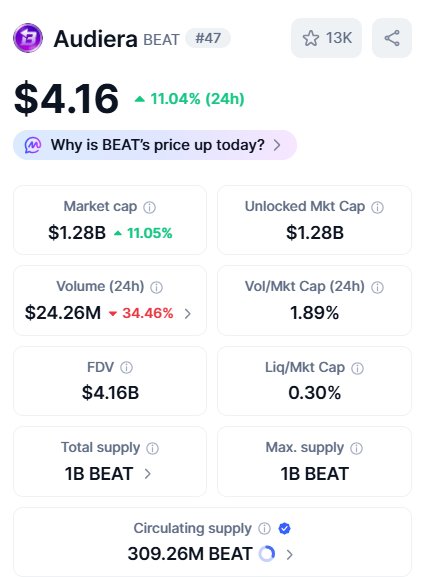The width and height of the screenshot is (430, 577).
Task: Add BEAT to watchlist via star button
Action: (x=326, y=38)
